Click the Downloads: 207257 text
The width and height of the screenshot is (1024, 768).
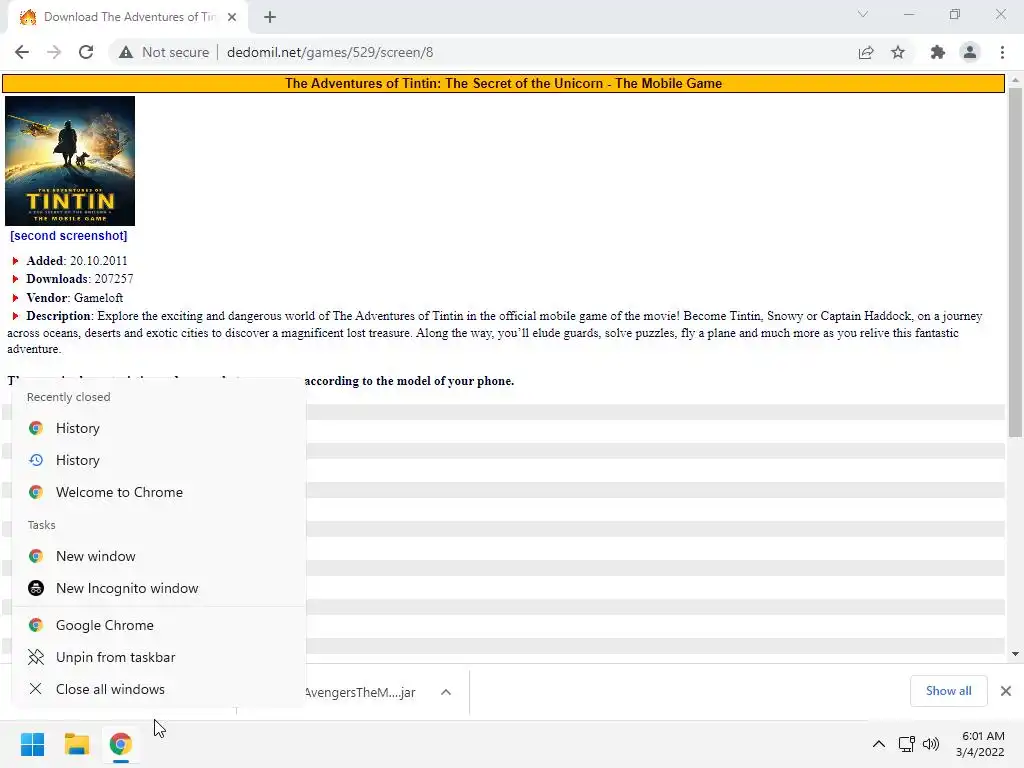tap(80, 279)
